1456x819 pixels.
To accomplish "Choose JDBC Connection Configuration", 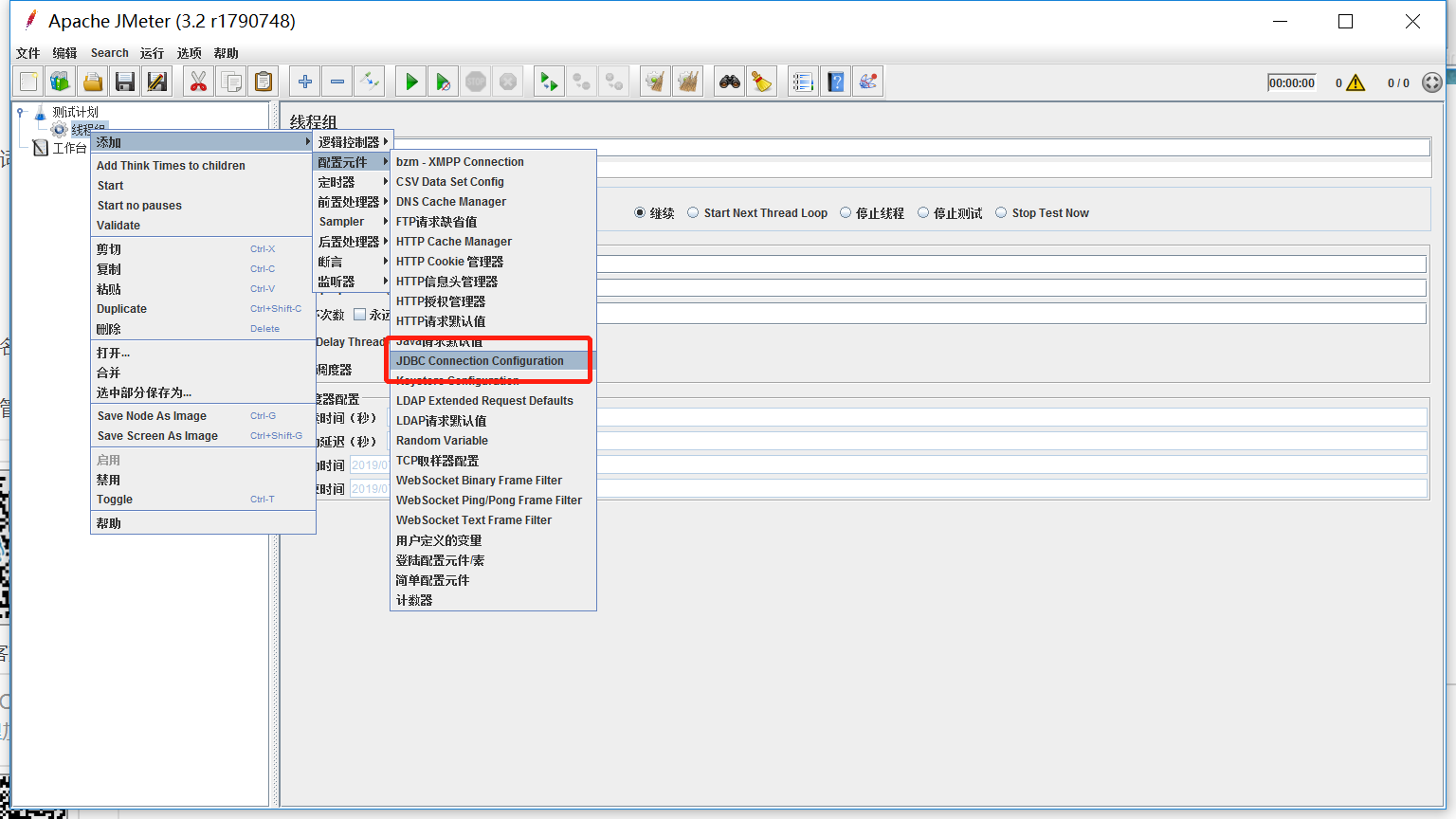I will 493,361.
